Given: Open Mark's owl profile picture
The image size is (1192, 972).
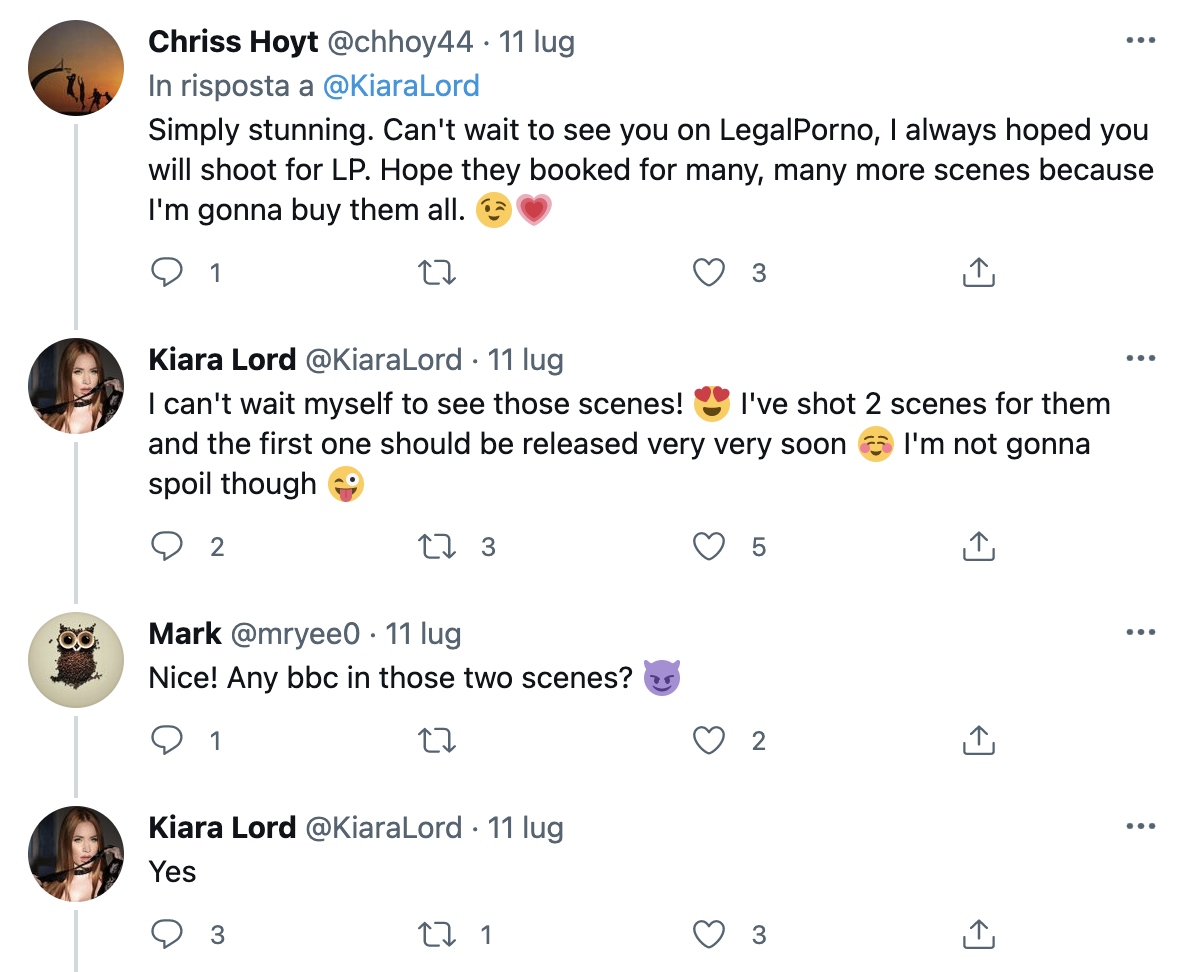Looking at the screenshot, I should coord(75,660).
